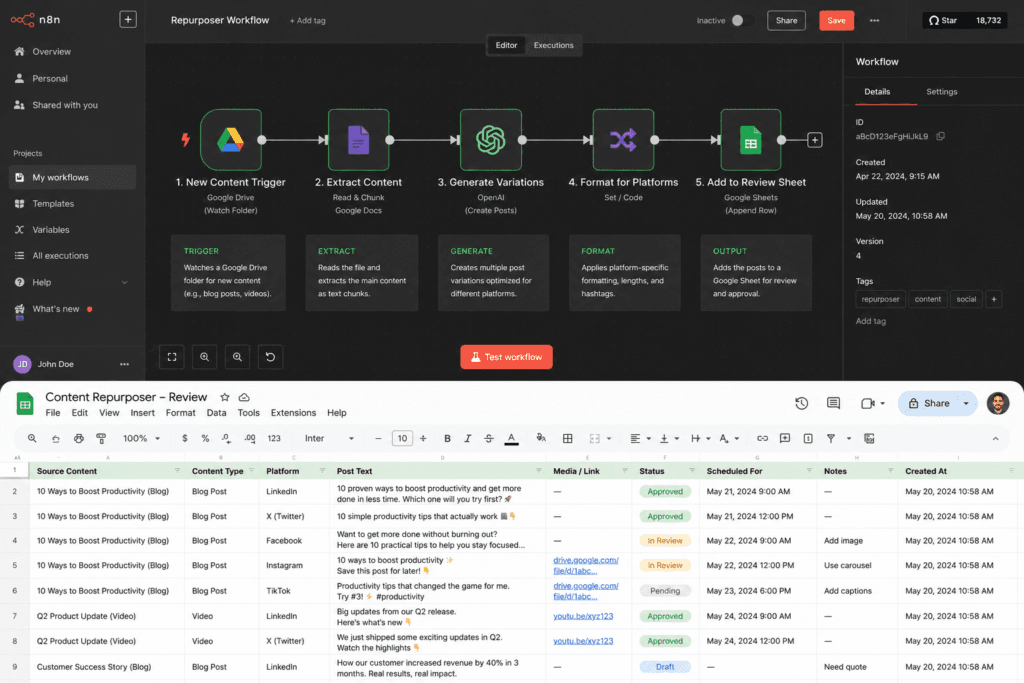The height and width of the screenshot is (683, 1024).
Task: Increase the font size with the plus
Action: coord(423,438)
